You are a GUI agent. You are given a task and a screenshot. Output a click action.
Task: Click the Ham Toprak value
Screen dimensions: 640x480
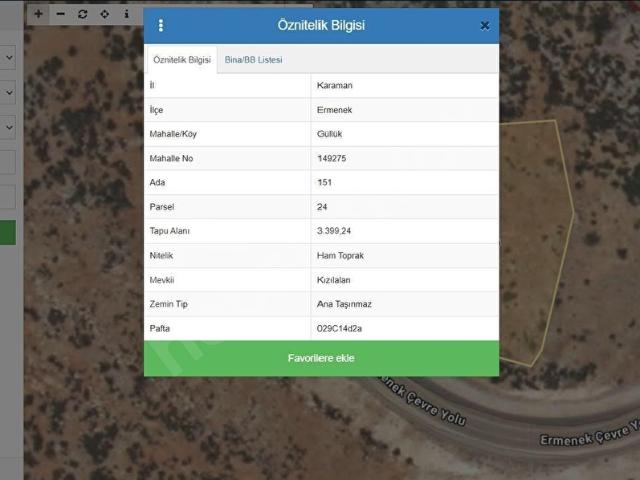click(x=340, y=256)
